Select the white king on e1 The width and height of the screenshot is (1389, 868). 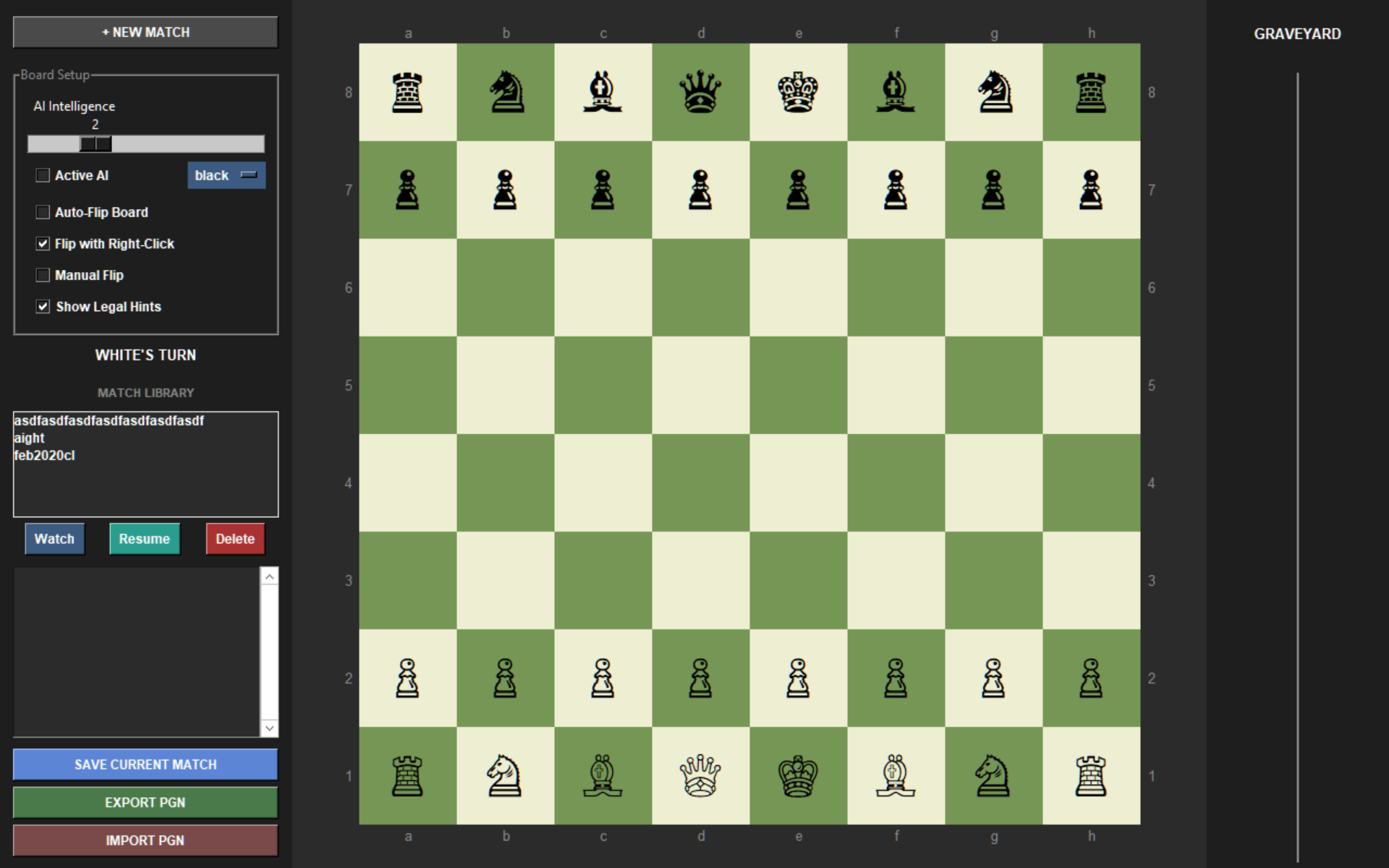coord(798,775)
